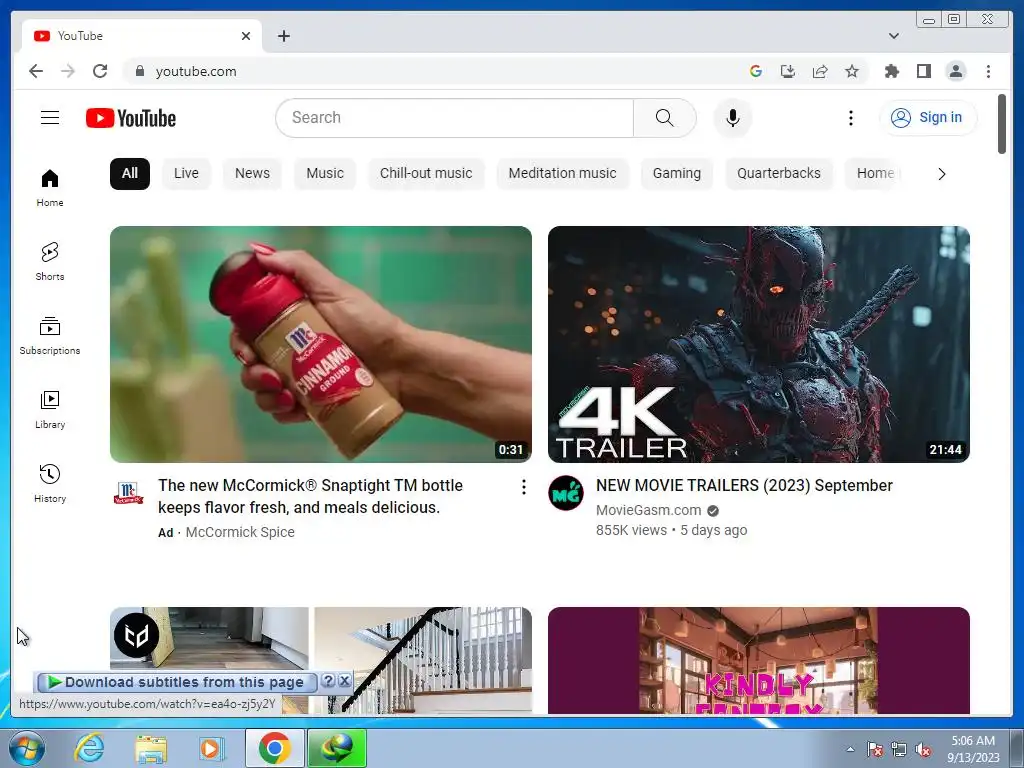
Task: Open History in sidebar
Action: click(50, 483)
